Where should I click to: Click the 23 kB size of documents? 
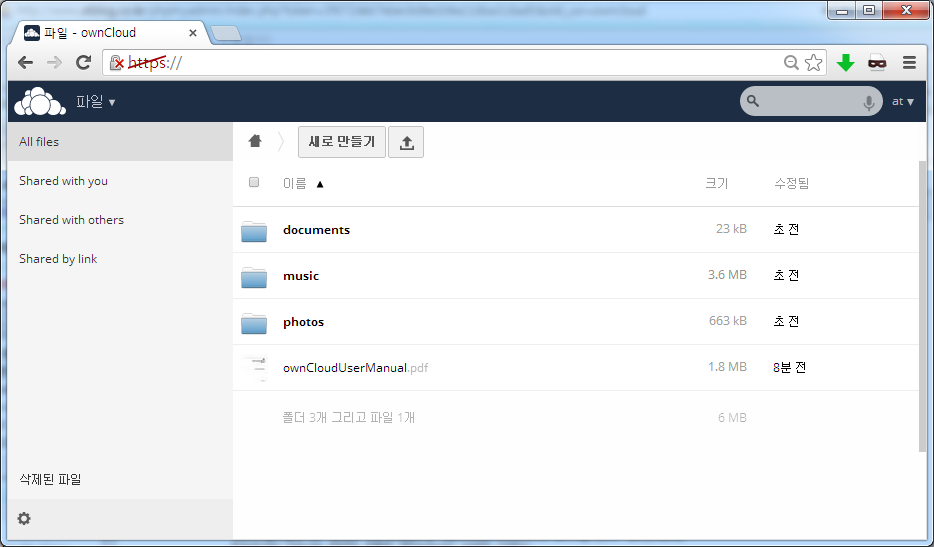(731, 229)
